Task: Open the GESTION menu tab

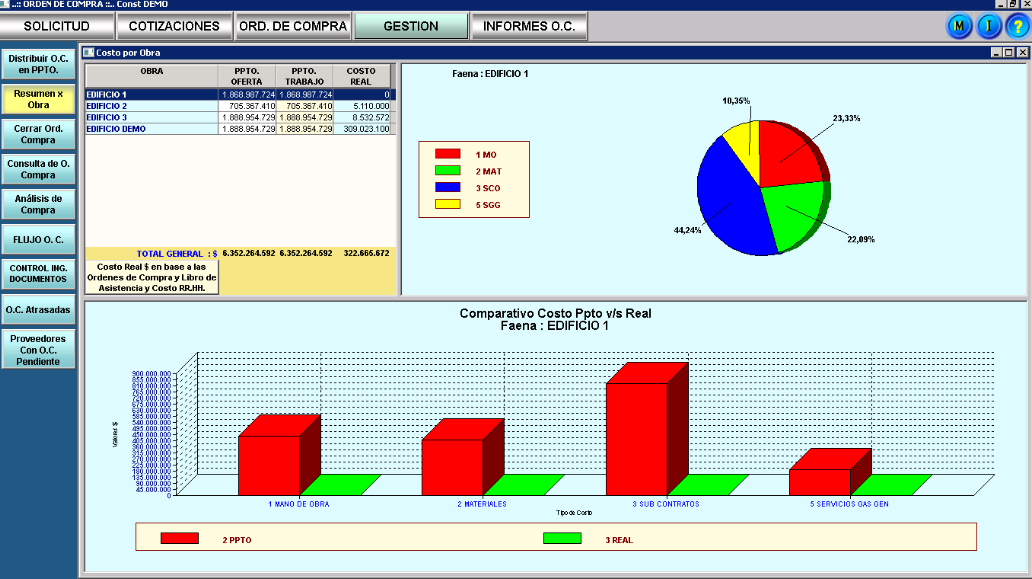Action: [411, 26]
